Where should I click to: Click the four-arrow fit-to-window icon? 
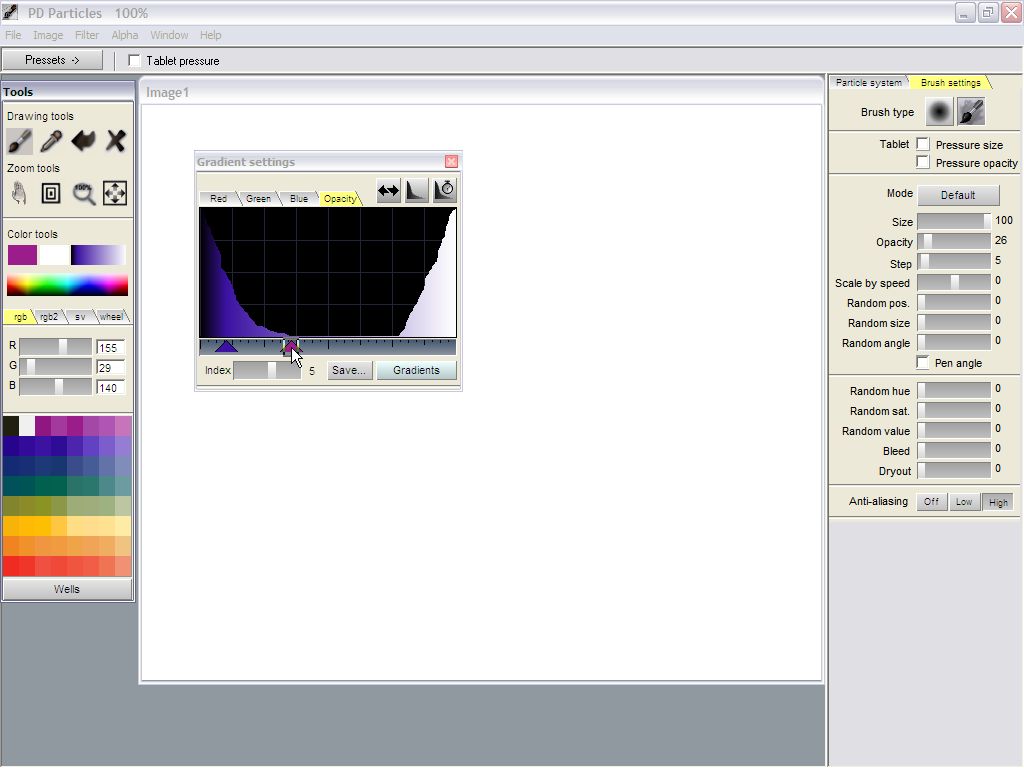tap(115, 193)
